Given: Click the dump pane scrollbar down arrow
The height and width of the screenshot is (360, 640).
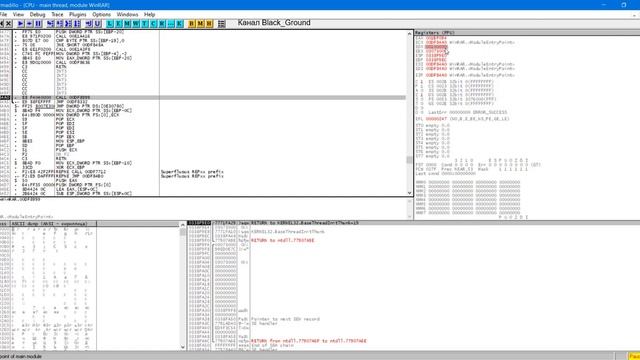Looking at the screenshot, I should [182, 347].
